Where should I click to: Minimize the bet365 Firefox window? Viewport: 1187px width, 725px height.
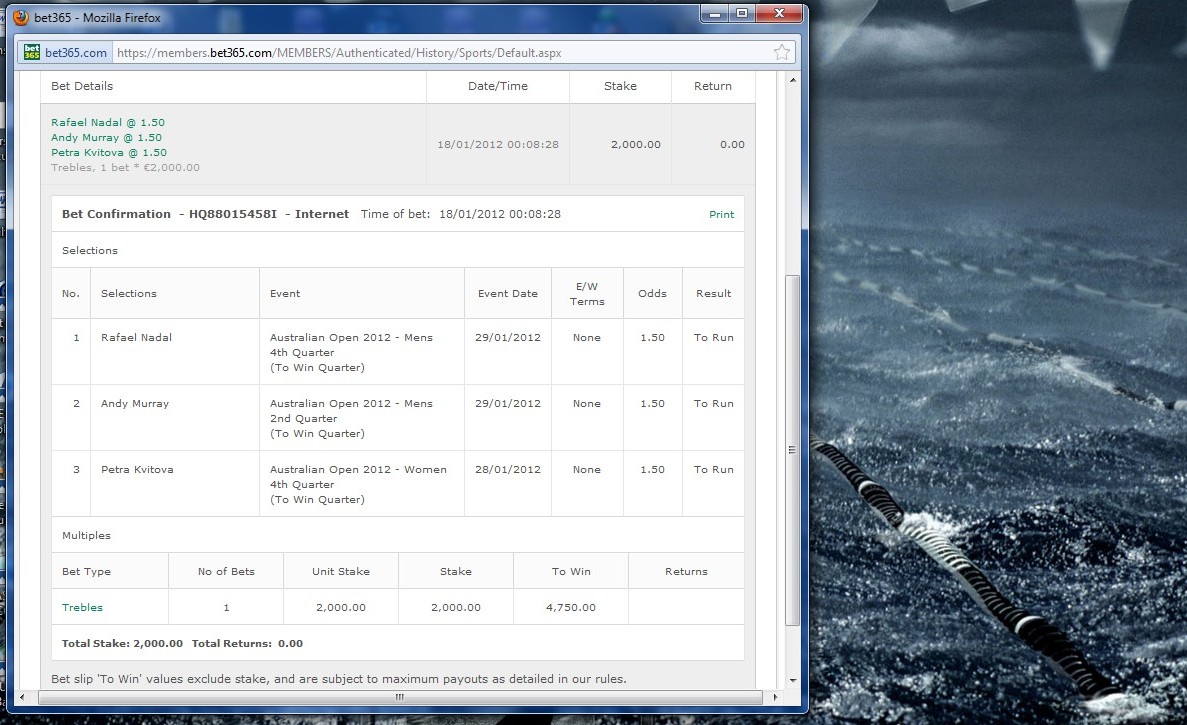point(715,14)
